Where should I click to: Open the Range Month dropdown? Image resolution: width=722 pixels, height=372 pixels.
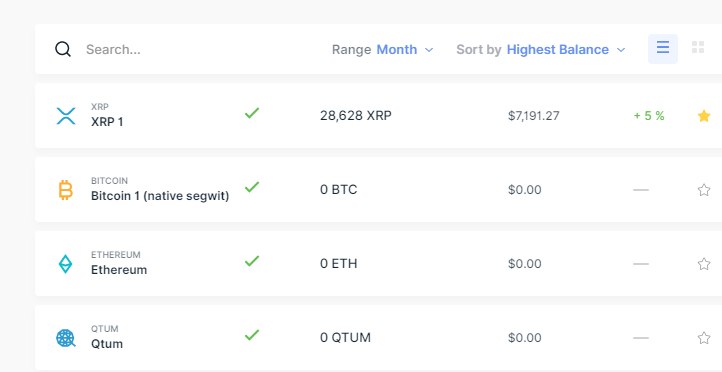[x=383, y=49]
